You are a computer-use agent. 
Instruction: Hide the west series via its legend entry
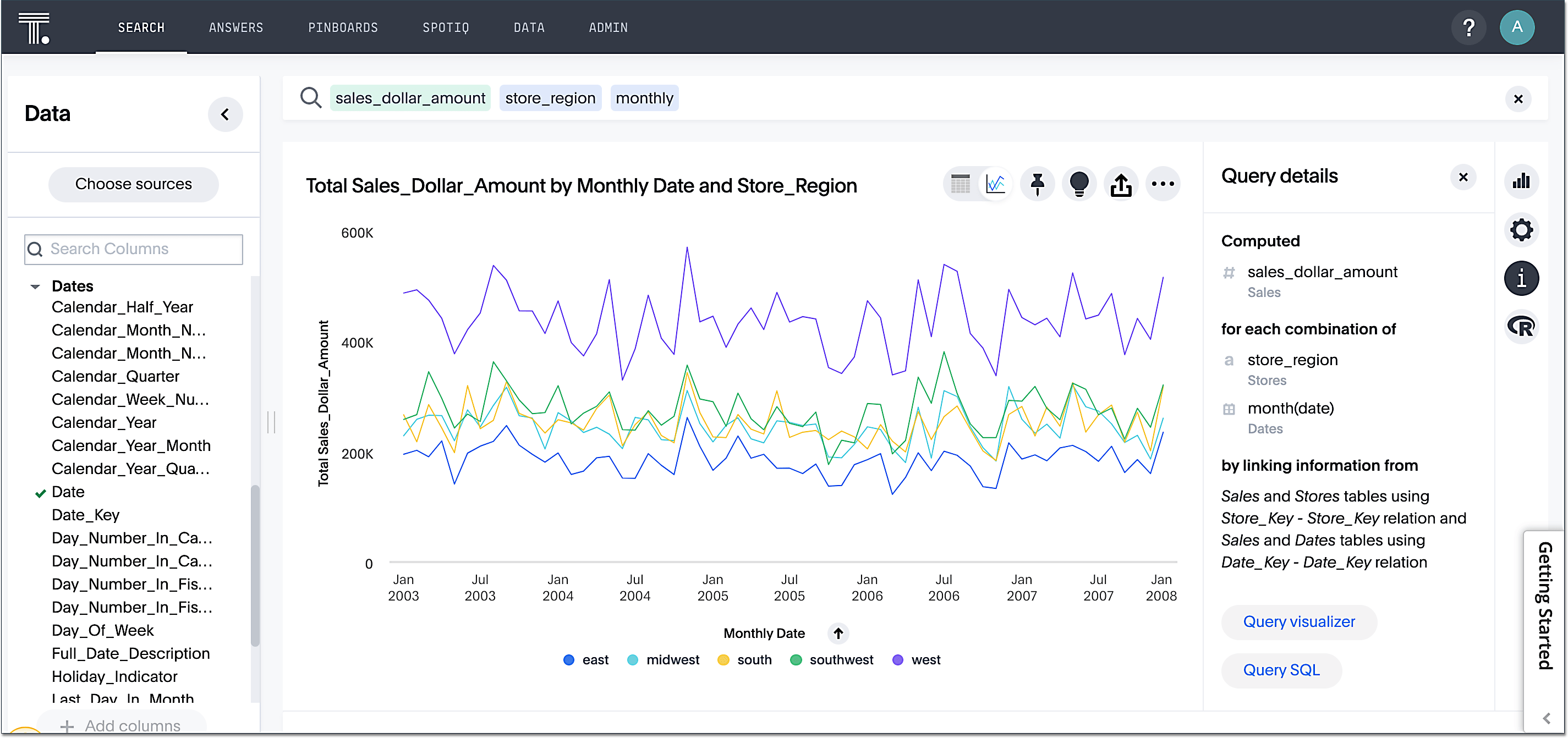pyautogui.click(x=916, y=659)
